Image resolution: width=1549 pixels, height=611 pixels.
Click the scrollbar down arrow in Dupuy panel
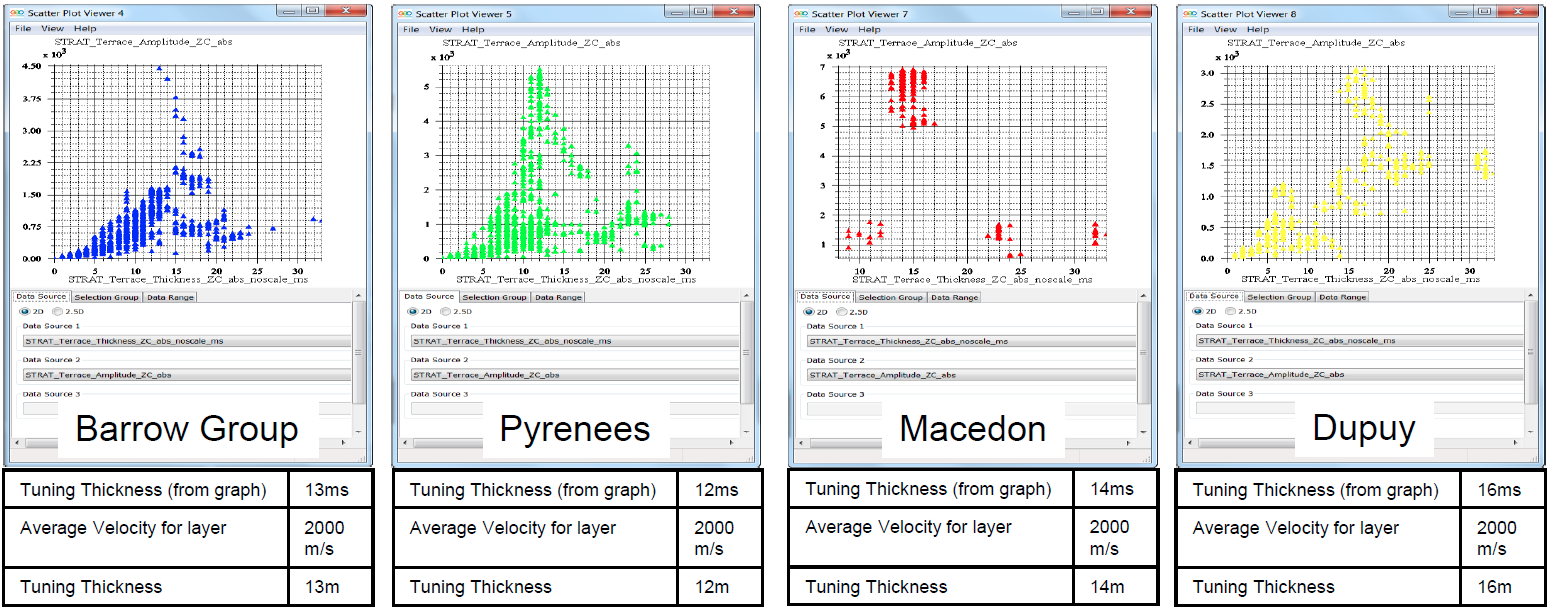click(1529, 430)
